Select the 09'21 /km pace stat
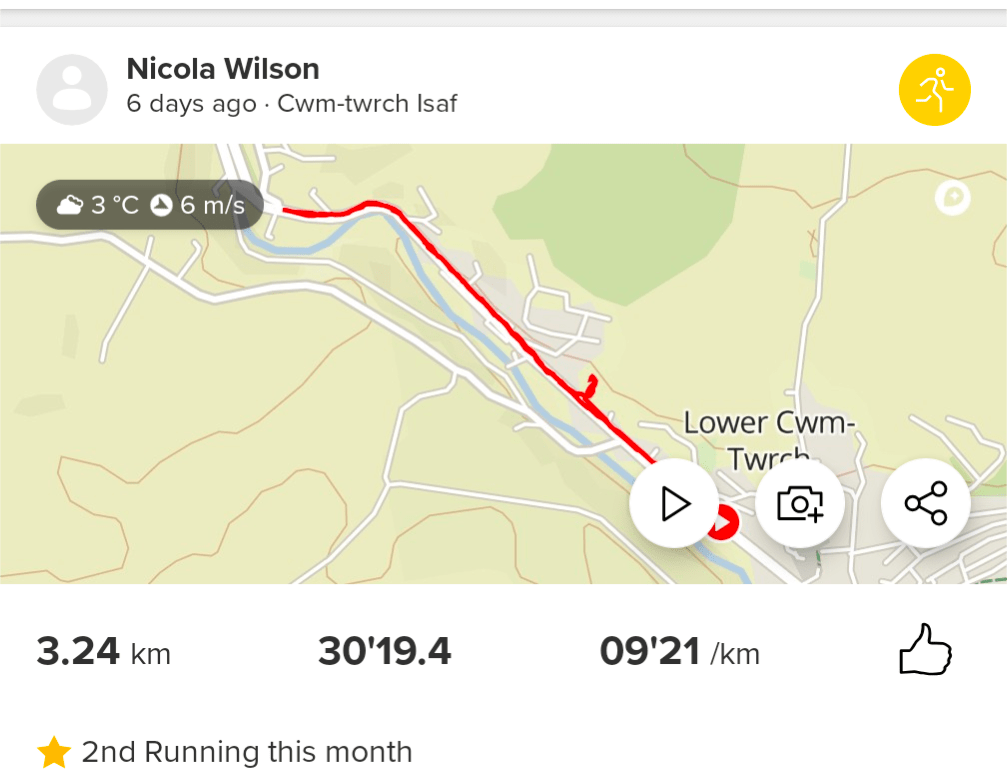The width and height of the screenshot is (1007, 784). tap(679, 652)
